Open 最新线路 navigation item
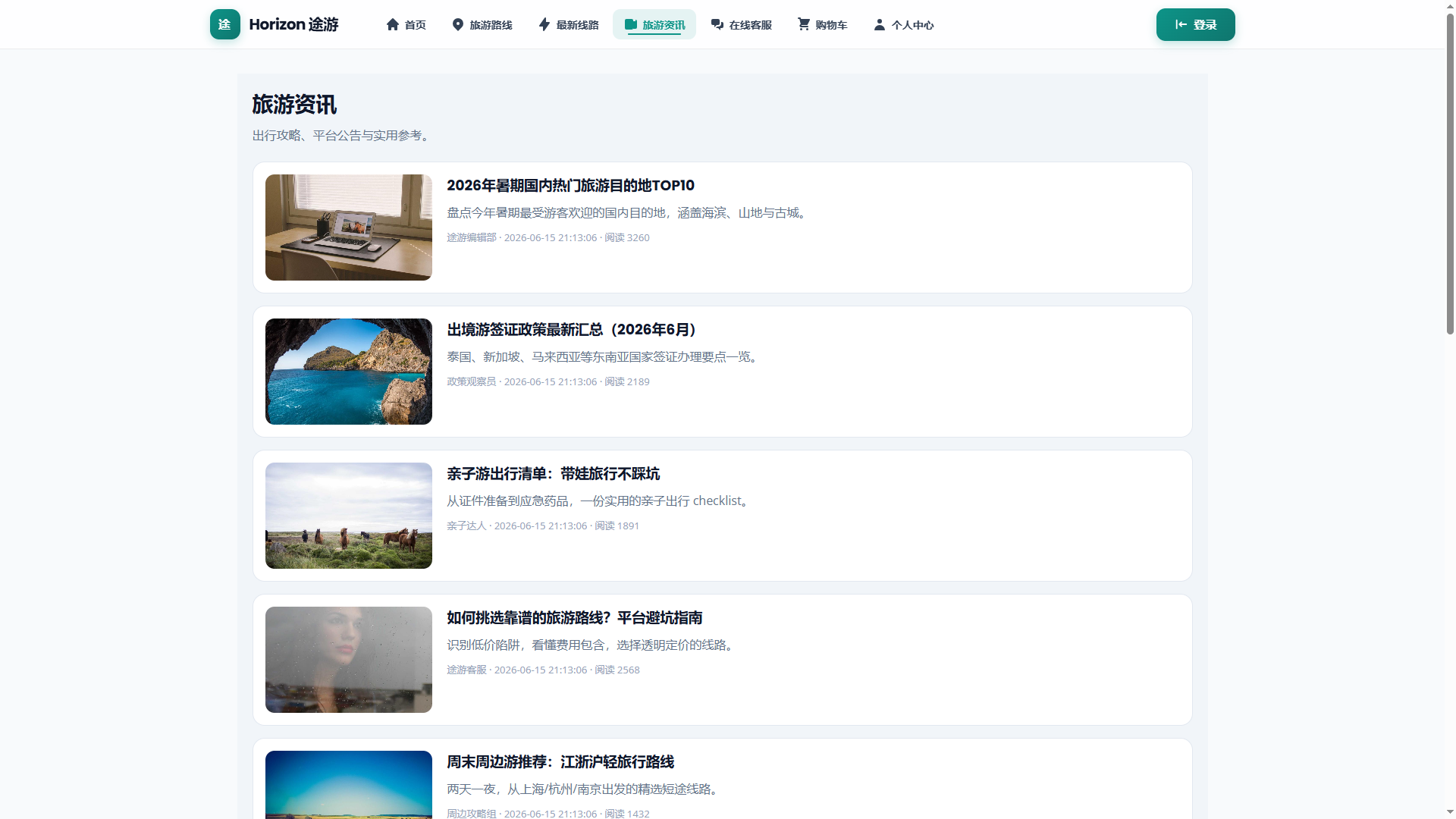 [569, 24]
